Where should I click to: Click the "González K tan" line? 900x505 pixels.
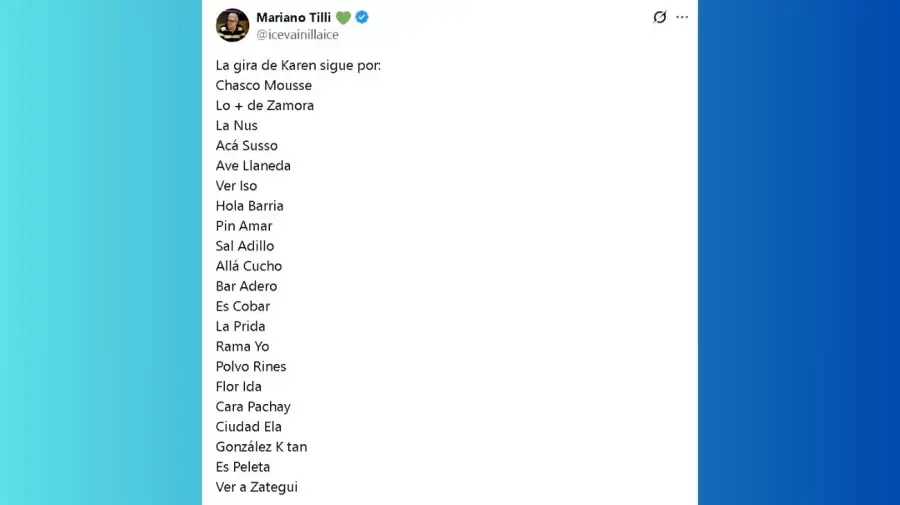coord(261,447)
